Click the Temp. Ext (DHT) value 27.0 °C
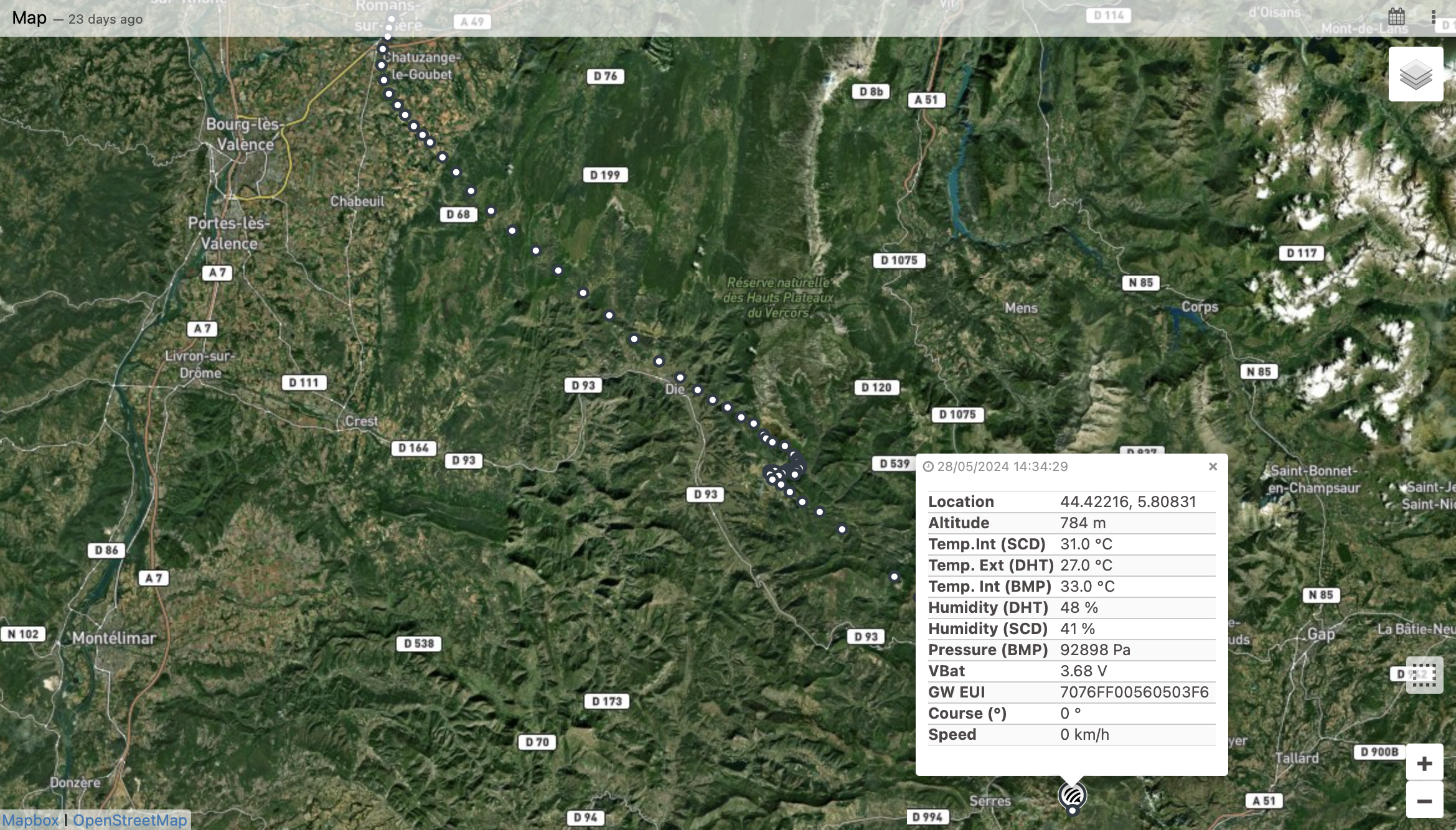The width and height of the screenshot is (1456, 830). pos(1086,565)
